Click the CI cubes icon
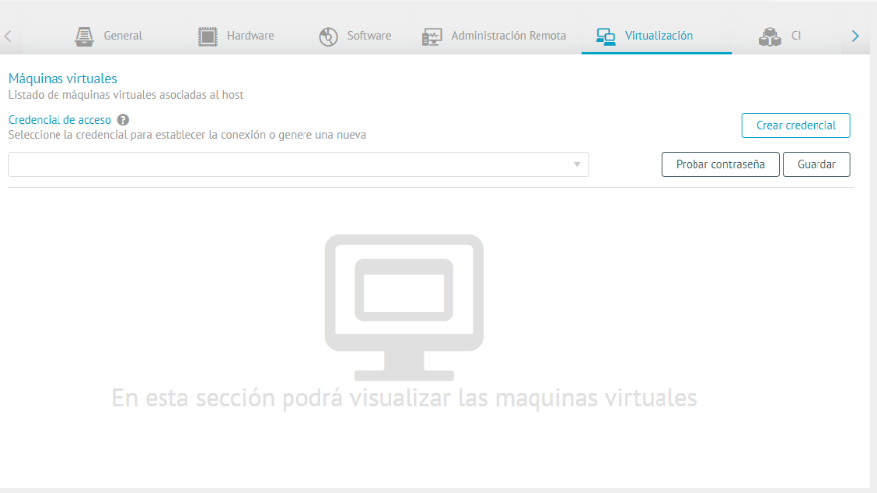This screenshot has width=877, height=493. (770, 37)
